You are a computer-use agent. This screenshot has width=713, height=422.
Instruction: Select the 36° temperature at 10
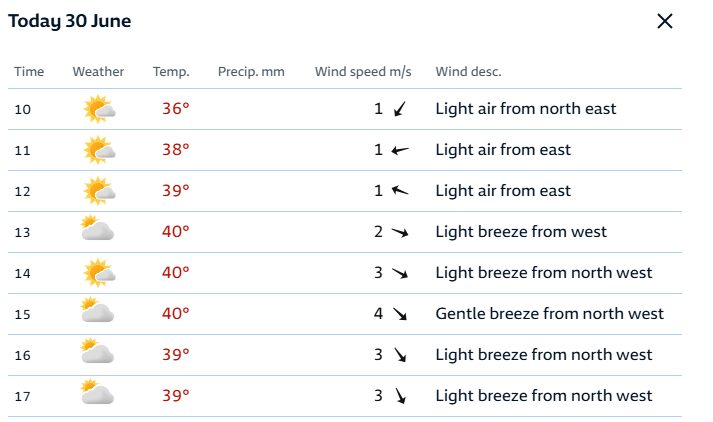tap(176, 109)
